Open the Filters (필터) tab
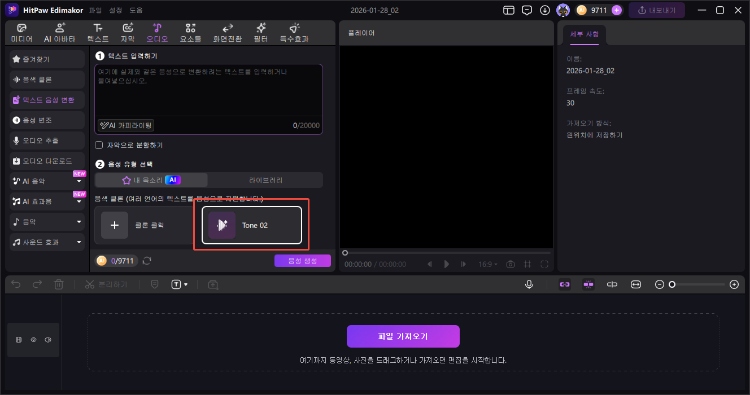This screenshot has height=395, width=750. coord(261,33)
